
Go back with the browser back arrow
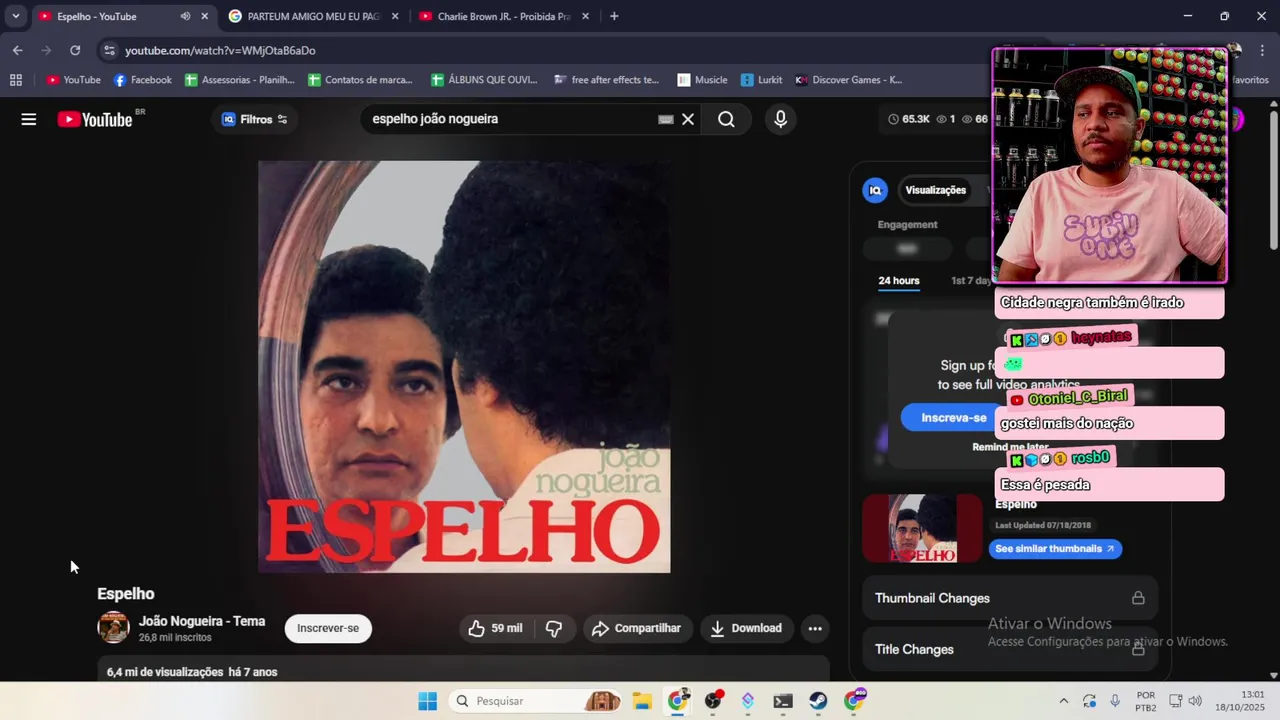(18, 50)
